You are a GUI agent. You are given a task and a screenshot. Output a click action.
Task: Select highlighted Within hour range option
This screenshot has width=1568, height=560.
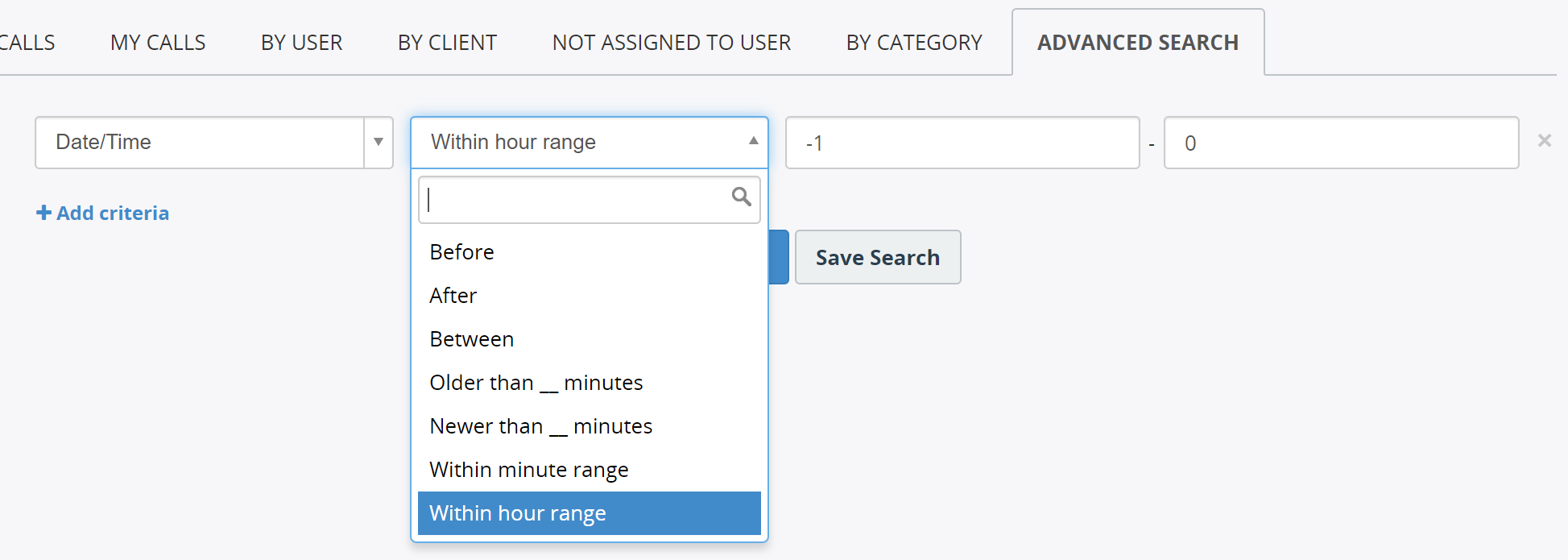590,513
